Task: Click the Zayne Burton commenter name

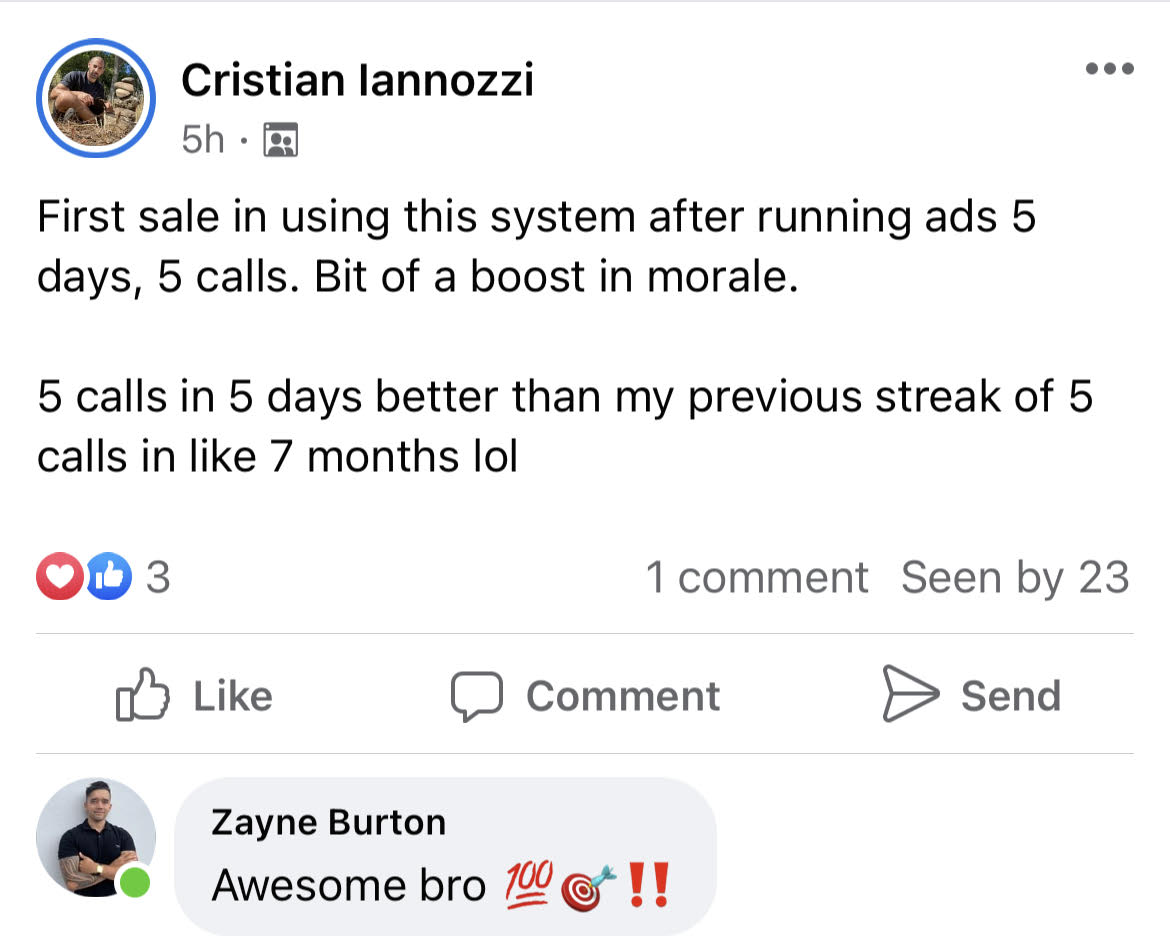Action: 328,822
